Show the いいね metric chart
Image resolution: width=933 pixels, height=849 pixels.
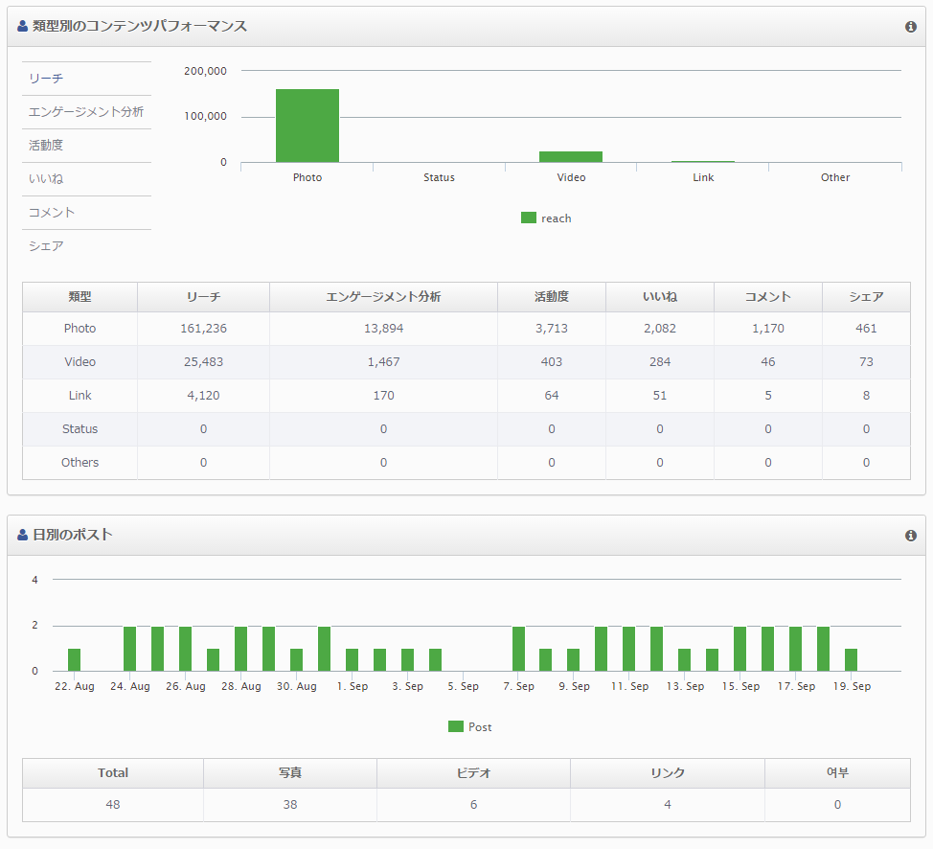coord(46,179)
